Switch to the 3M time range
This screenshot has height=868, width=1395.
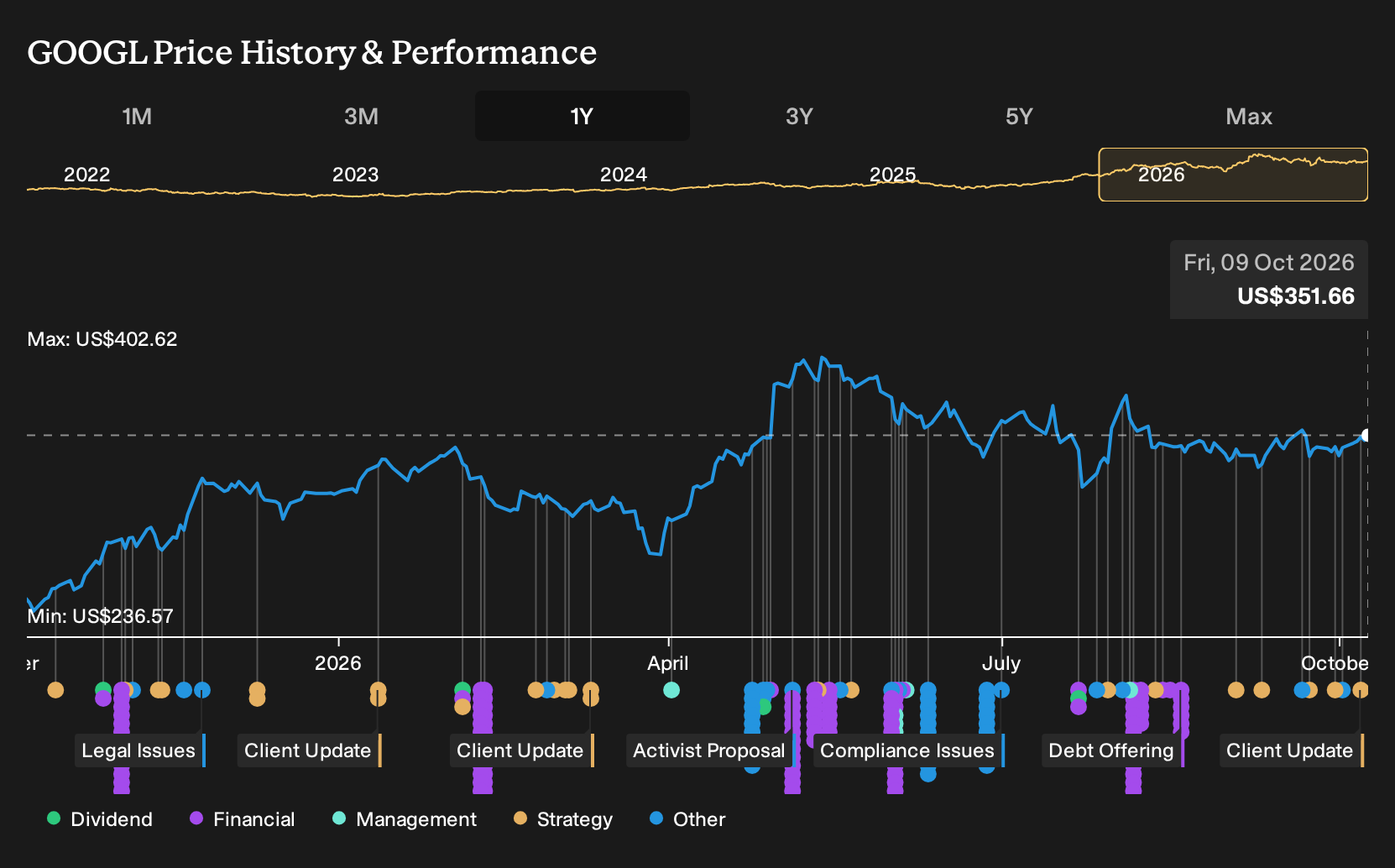click(361, 116)
